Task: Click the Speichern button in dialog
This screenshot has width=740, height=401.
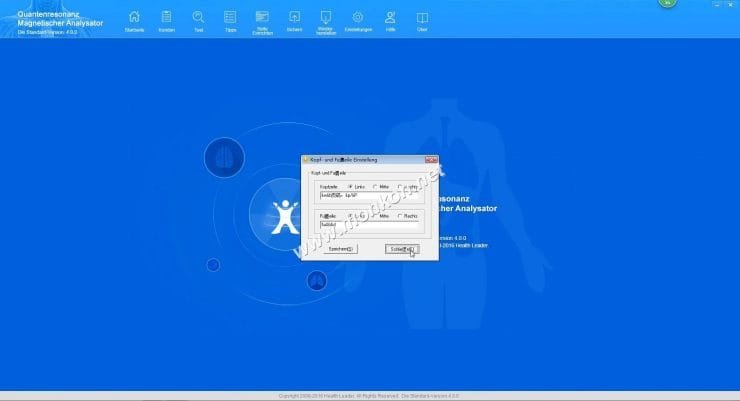Action: pos(340,249)
